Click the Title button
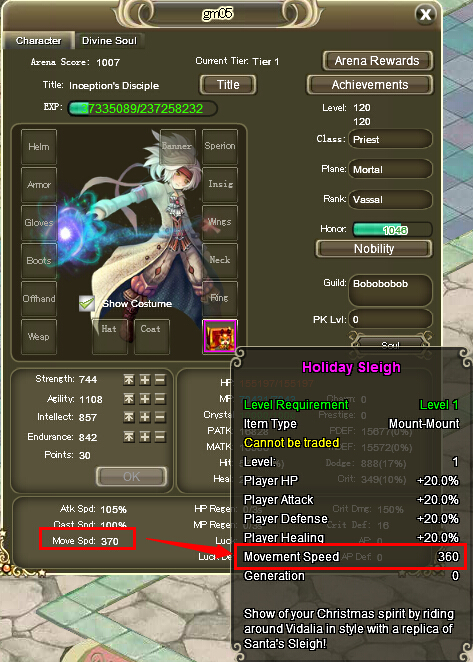Image resolution: width=473 pixels, height=662 pixels. tap(228, 85)
